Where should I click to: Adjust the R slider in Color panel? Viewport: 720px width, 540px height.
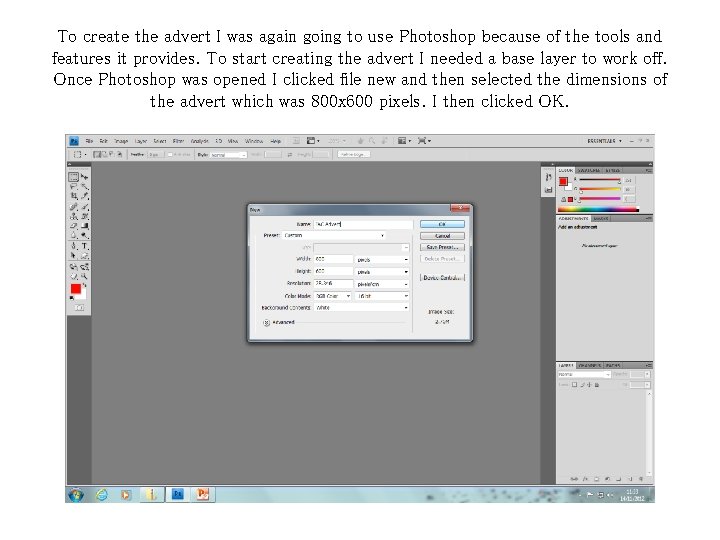(x=599, y=180)
